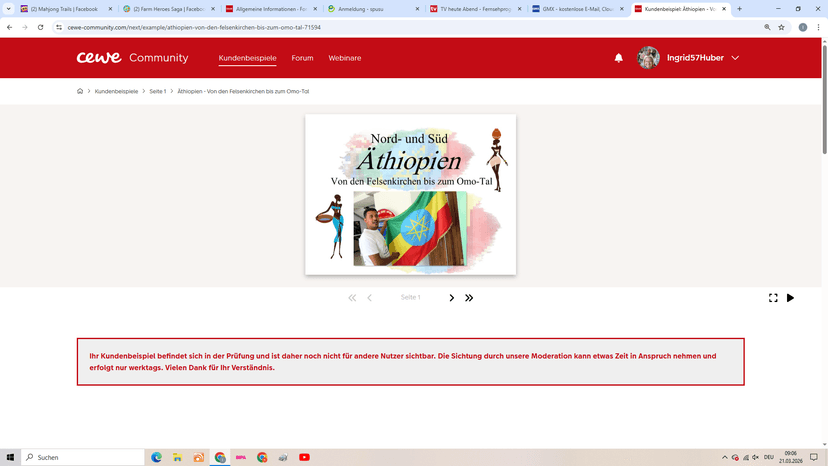
Task: Click the Suchen taskbar search box
Action: coord(83,457)
